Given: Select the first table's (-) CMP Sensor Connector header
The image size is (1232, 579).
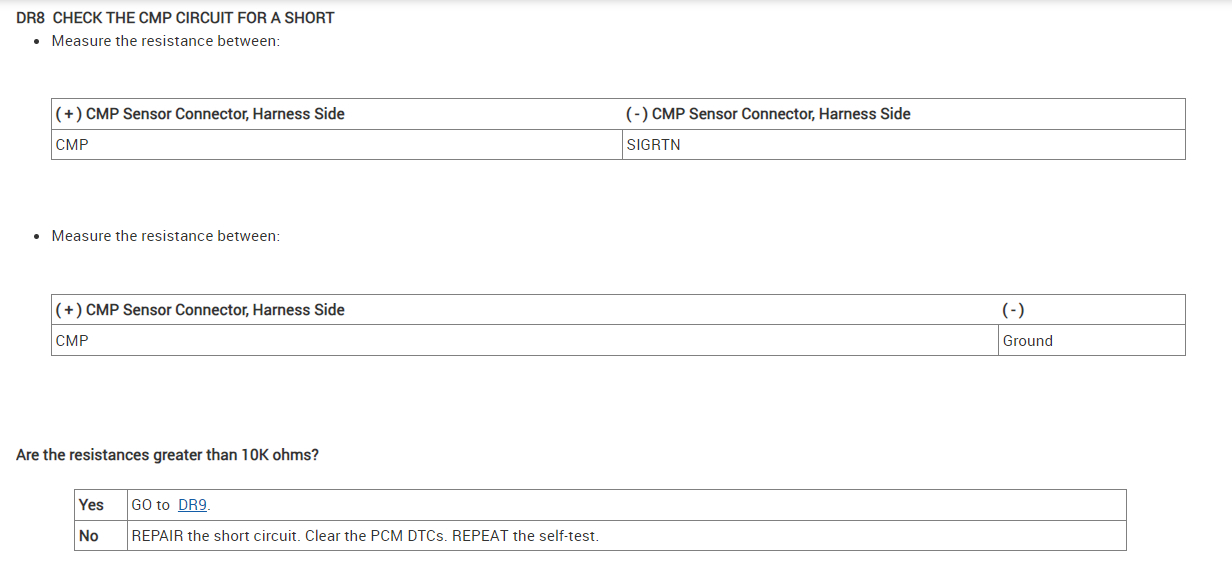Looking at the screenshot, I should click(x=767, y=114).
